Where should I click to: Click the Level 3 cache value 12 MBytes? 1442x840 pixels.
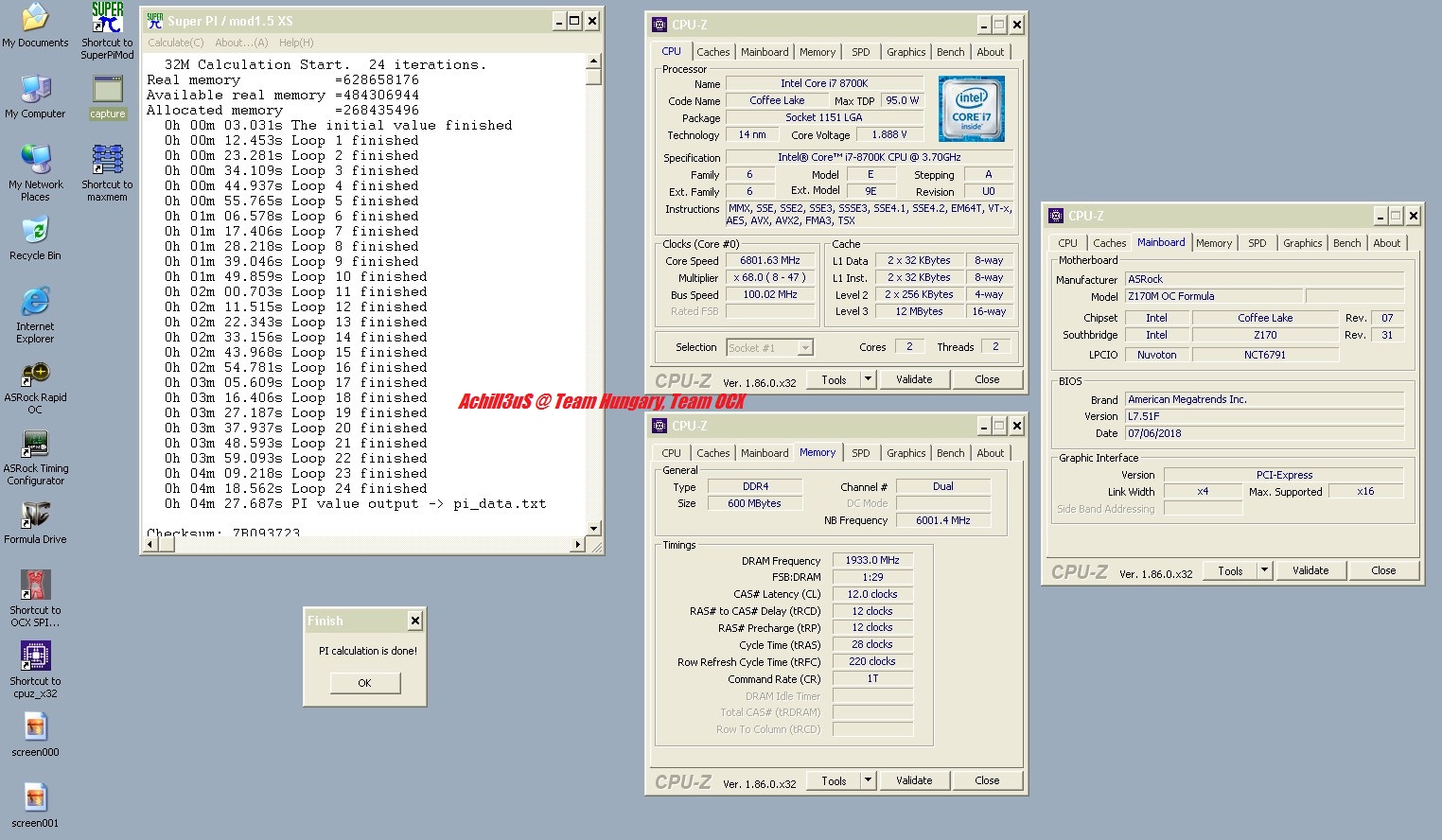(919, 311)
